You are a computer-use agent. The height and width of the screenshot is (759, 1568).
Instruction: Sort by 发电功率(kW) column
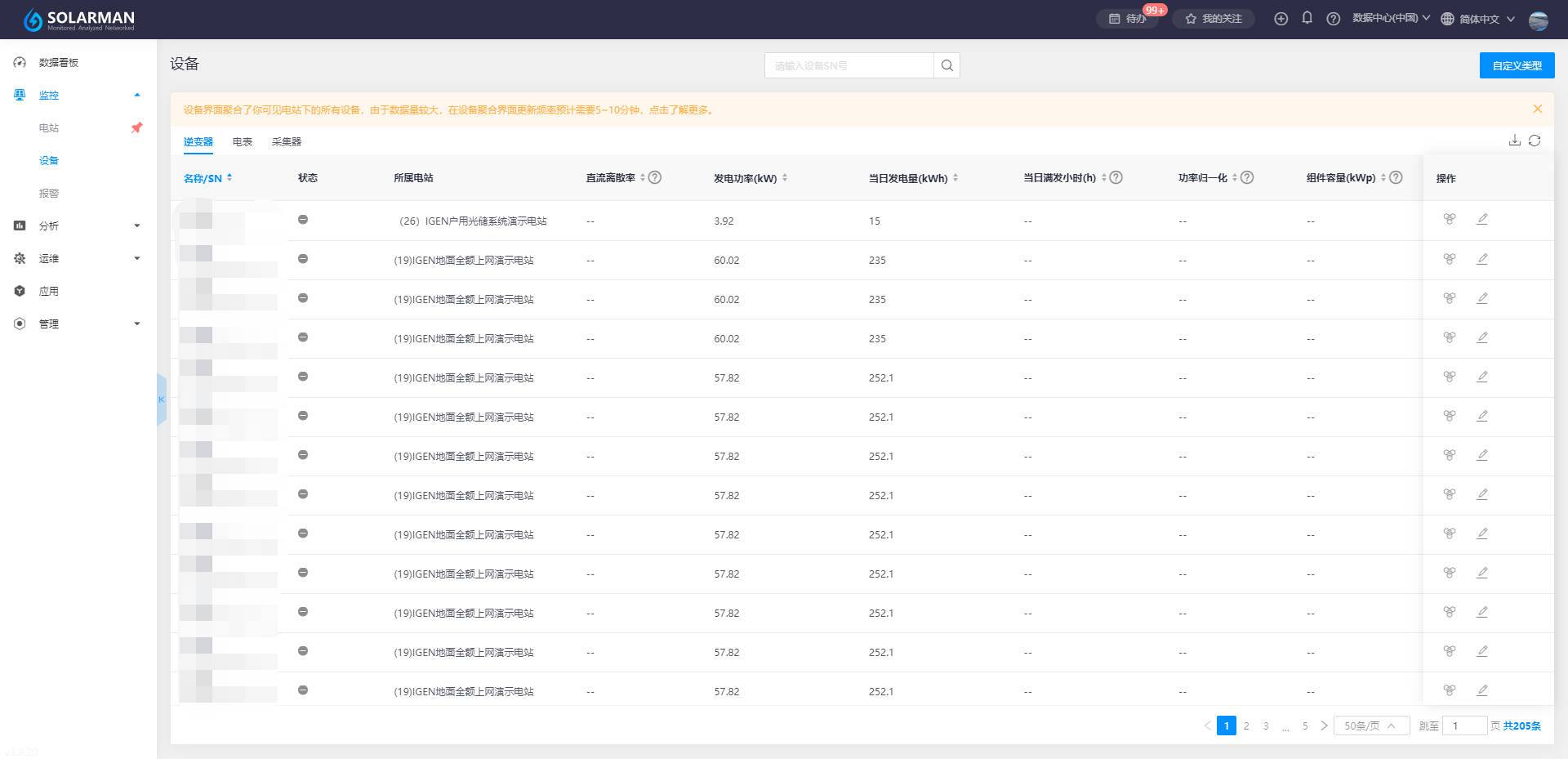(x=785, y=177)
